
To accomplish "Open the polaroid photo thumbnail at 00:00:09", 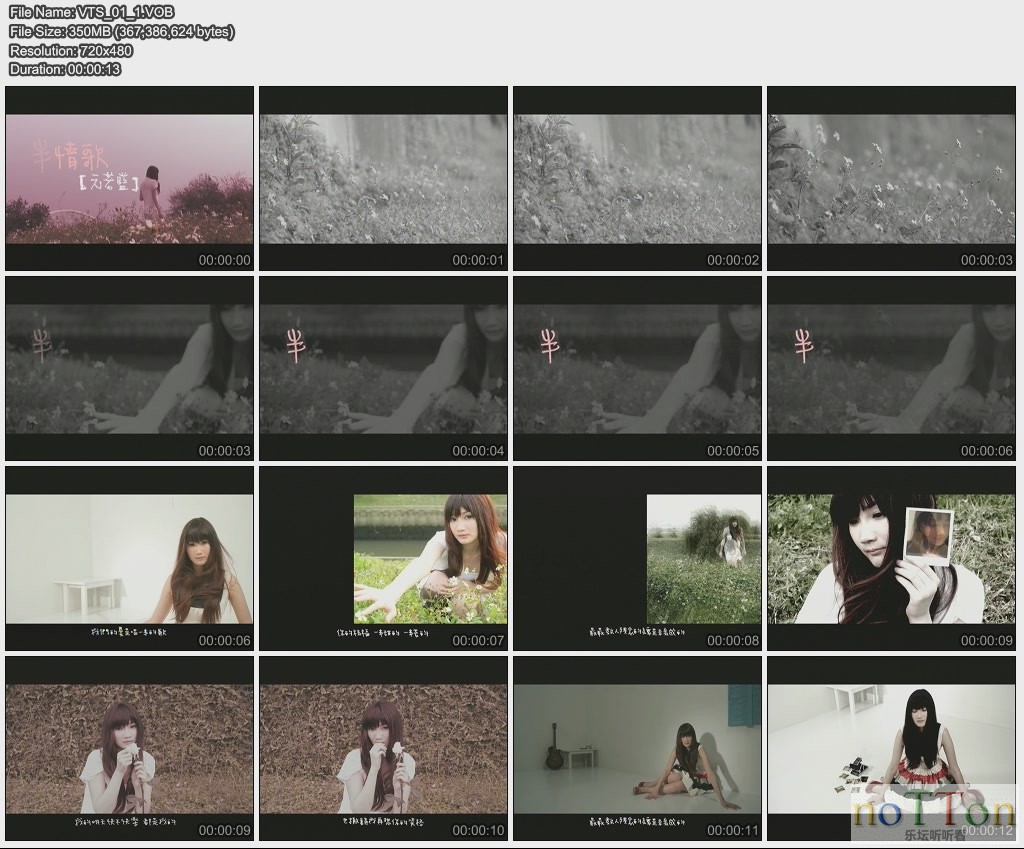I will pyautogui.click(x=891, y=558).
